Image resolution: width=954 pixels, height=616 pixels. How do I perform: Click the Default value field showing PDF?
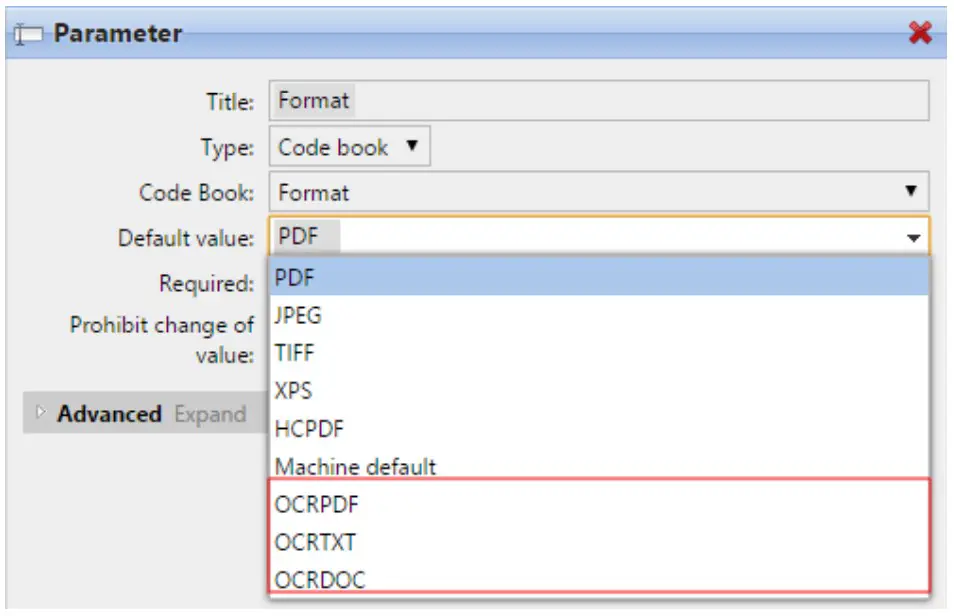pos(580,239)
